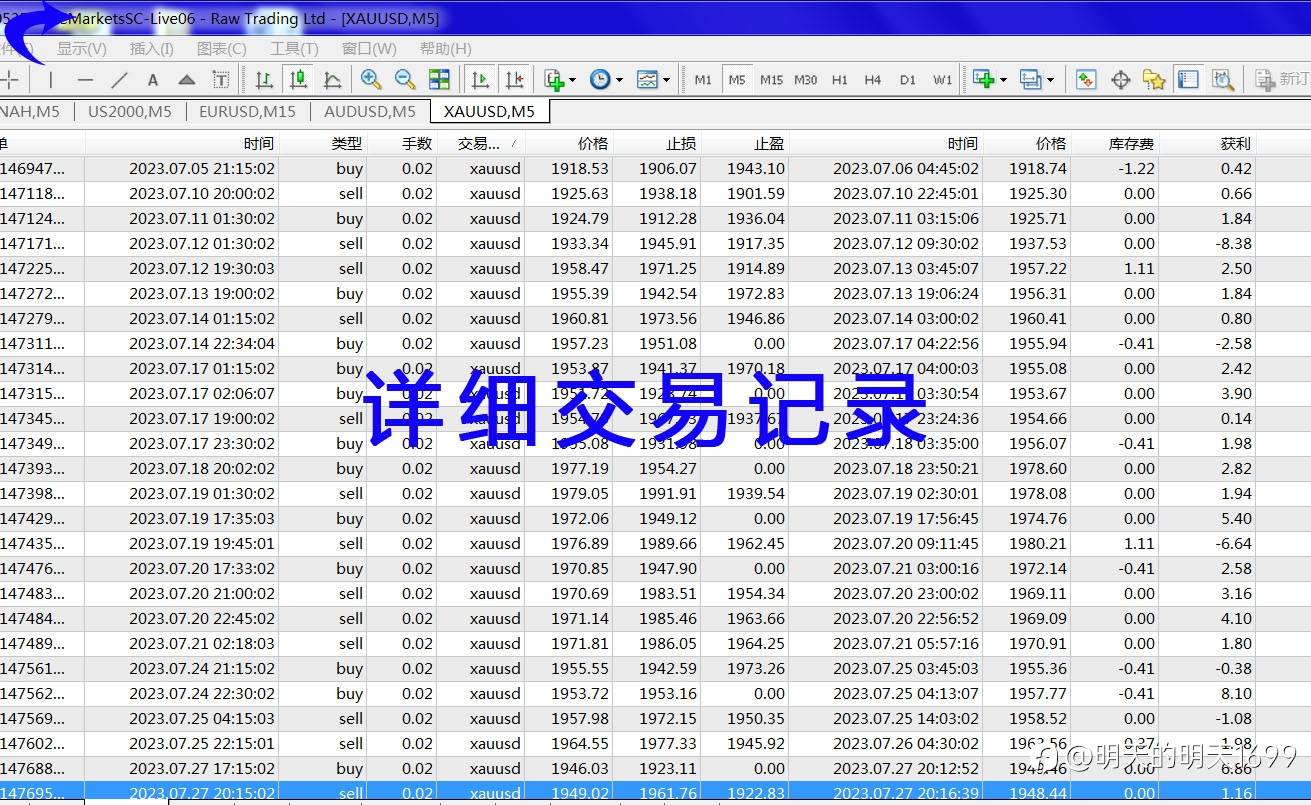This screenshot has width=1311, height=805.
Task: Click the New Order toolbar button
Action: (1282, 79)
